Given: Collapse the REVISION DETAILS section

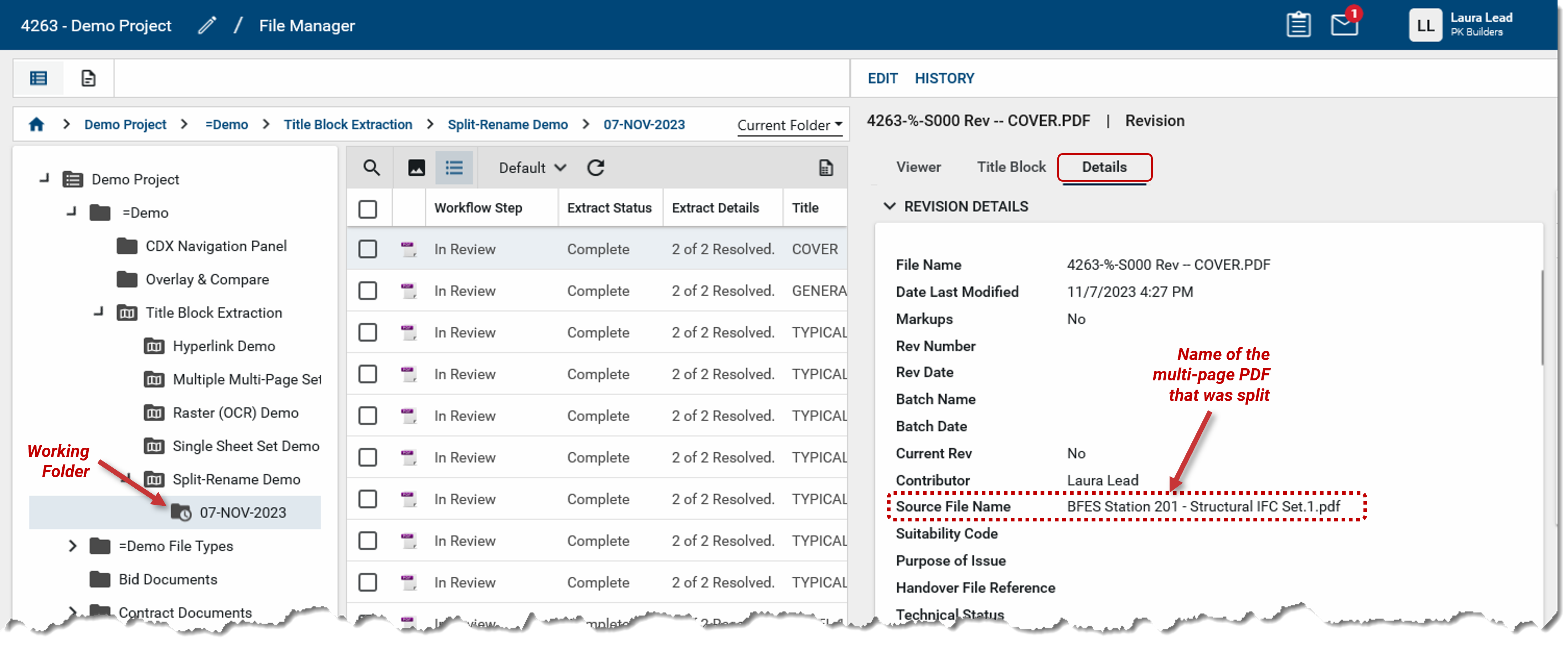Looking at the screenshot, I should click(889, 206).
